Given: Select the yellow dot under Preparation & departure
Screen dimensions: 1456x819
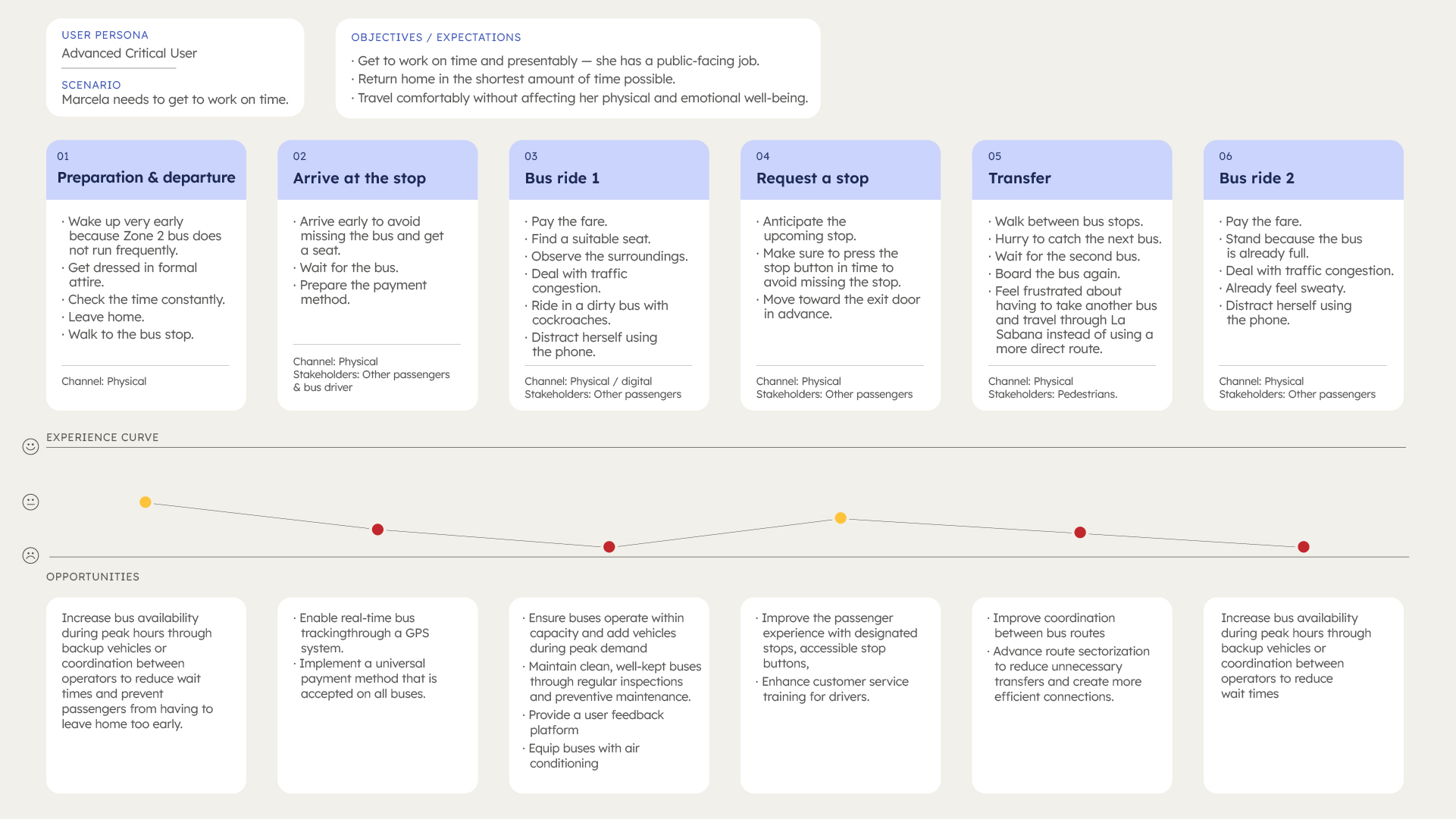Looking at the screenshot, I should pyautogui.click(x=146, y=502).
